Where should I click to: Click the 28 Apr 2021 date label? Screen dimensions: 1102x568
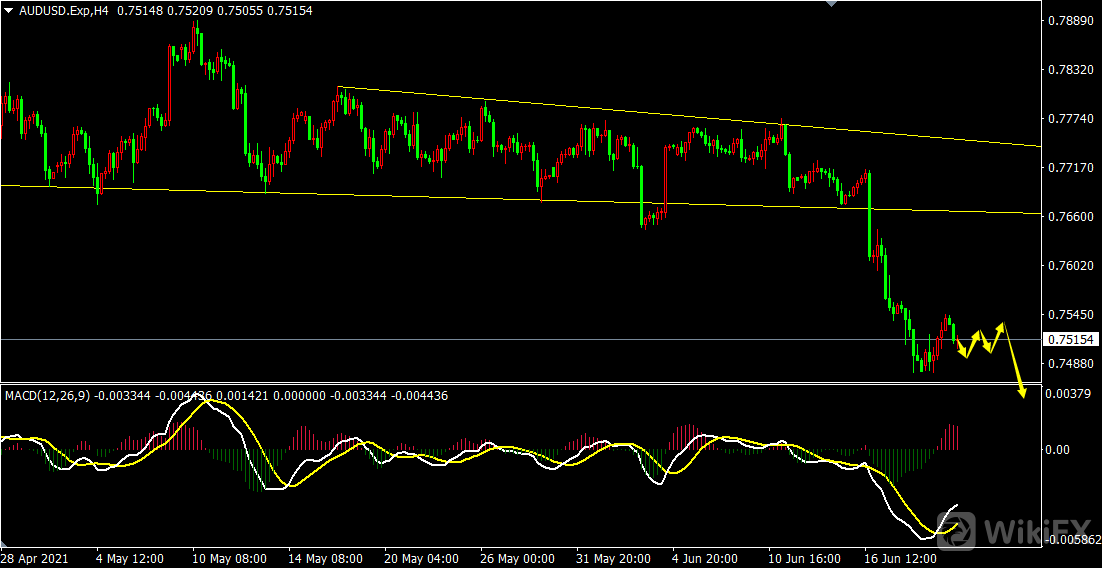pos(35,557)
